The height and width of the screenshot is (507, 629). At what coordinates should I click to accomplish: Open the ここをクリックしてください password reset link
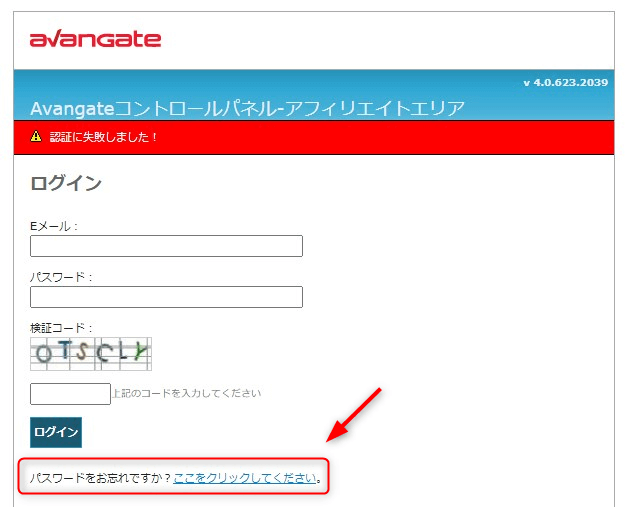(245, 478)
